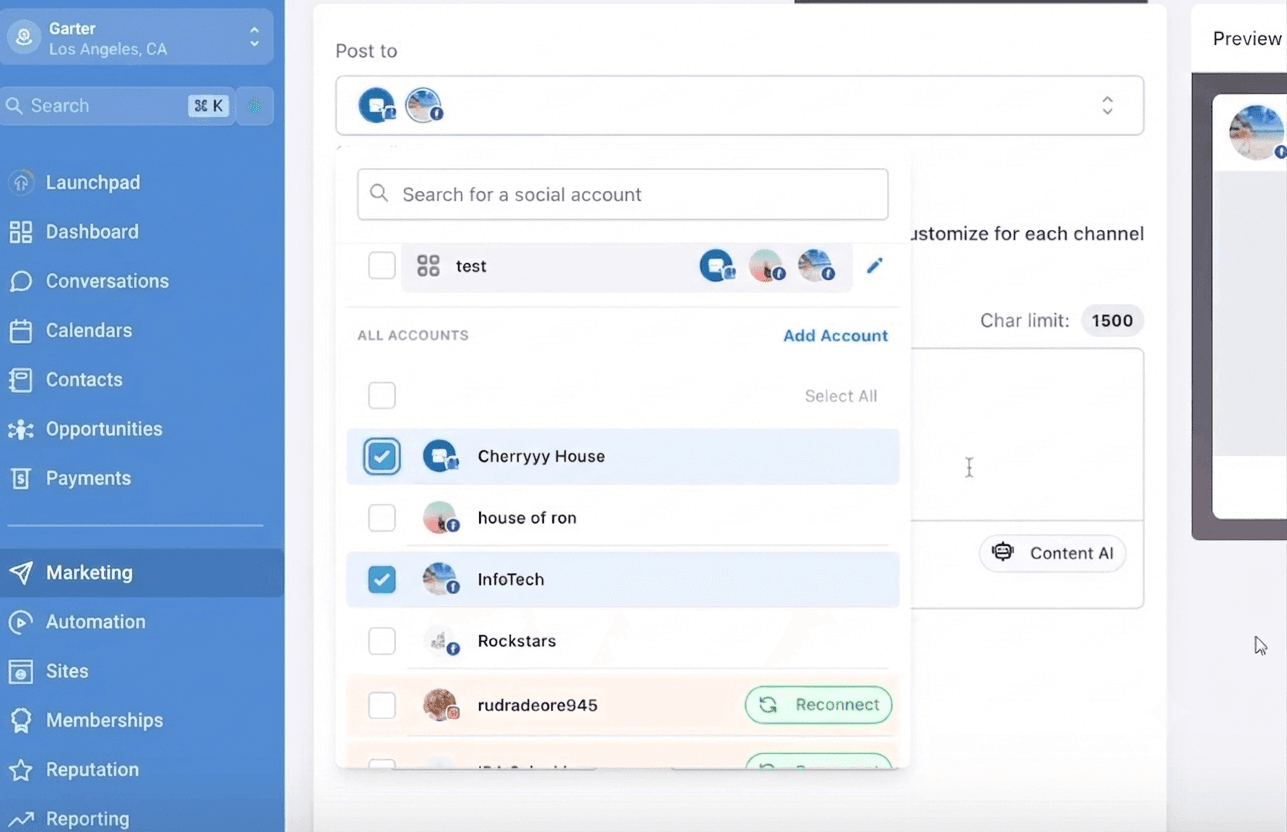Viewport: 1287px width, 832px height.
Task: Click the 'InfoTech' account name
Action: pyautogui.click(x=511, y=580)
